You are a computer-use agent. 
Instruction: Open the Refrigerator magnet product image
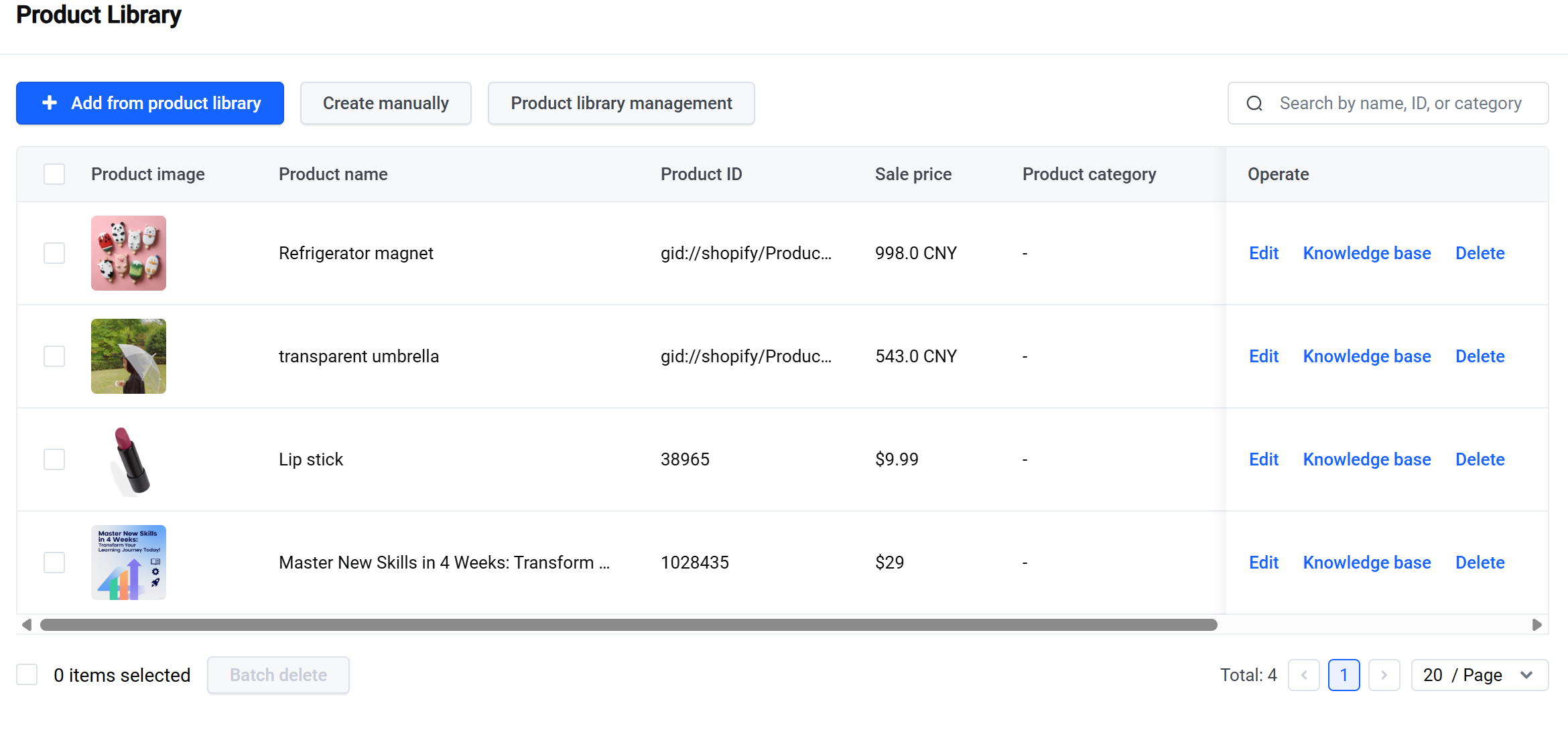click(129, 253)
